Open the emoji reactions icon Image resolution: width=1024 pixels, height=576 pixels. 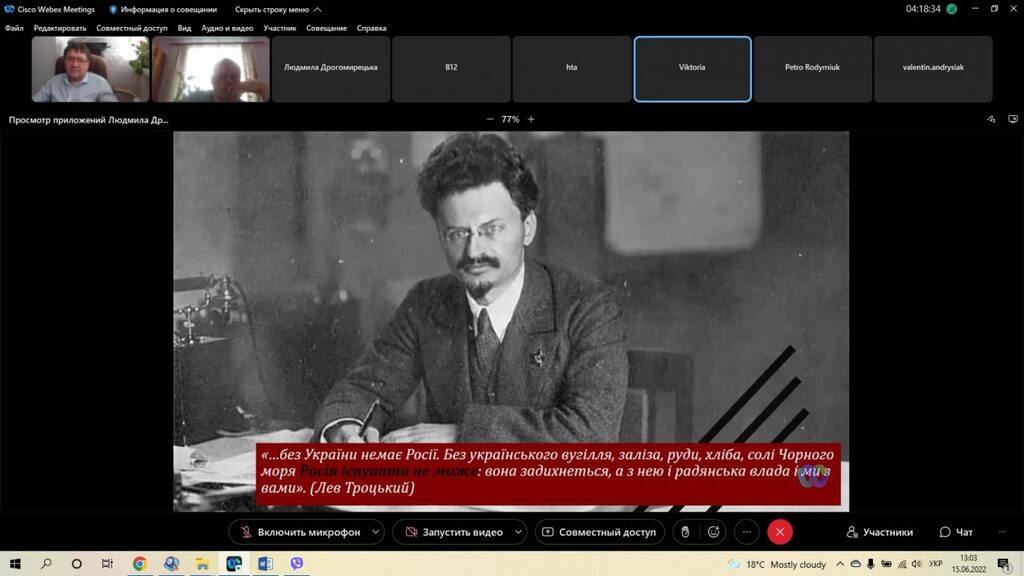click(713, 532)
